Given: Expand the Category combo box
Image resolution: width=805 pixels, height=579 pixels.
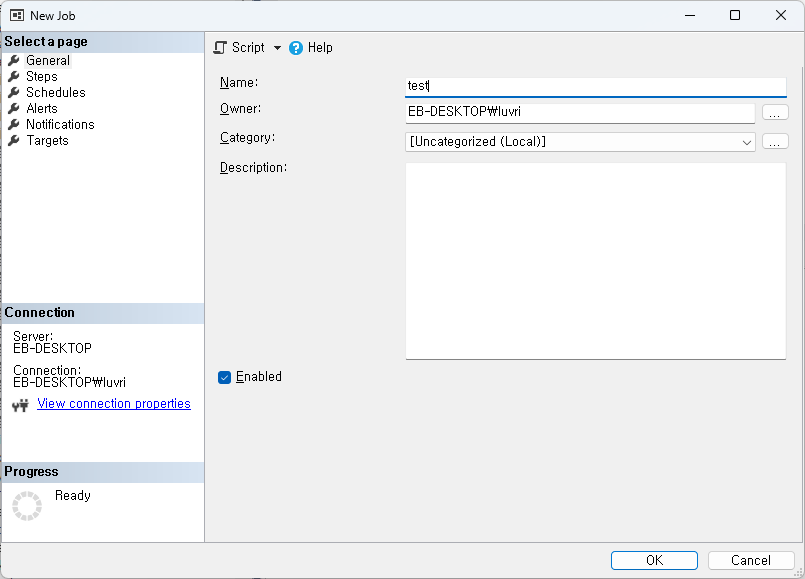Looking at the screenshot, I should click(580, 142).
